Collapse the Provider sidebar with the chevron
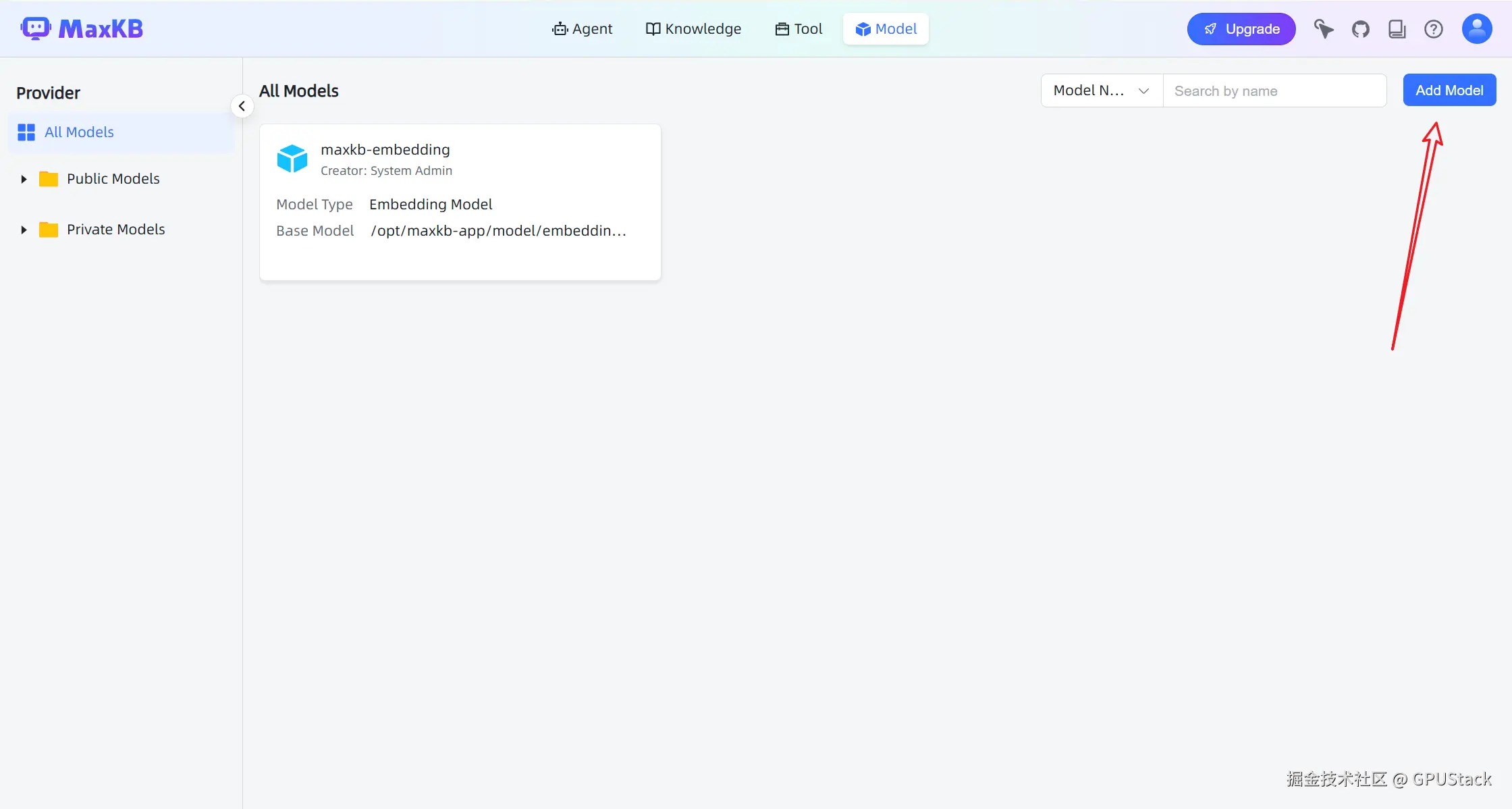Viewport: 1512px width, 809px height. (242, 106)
